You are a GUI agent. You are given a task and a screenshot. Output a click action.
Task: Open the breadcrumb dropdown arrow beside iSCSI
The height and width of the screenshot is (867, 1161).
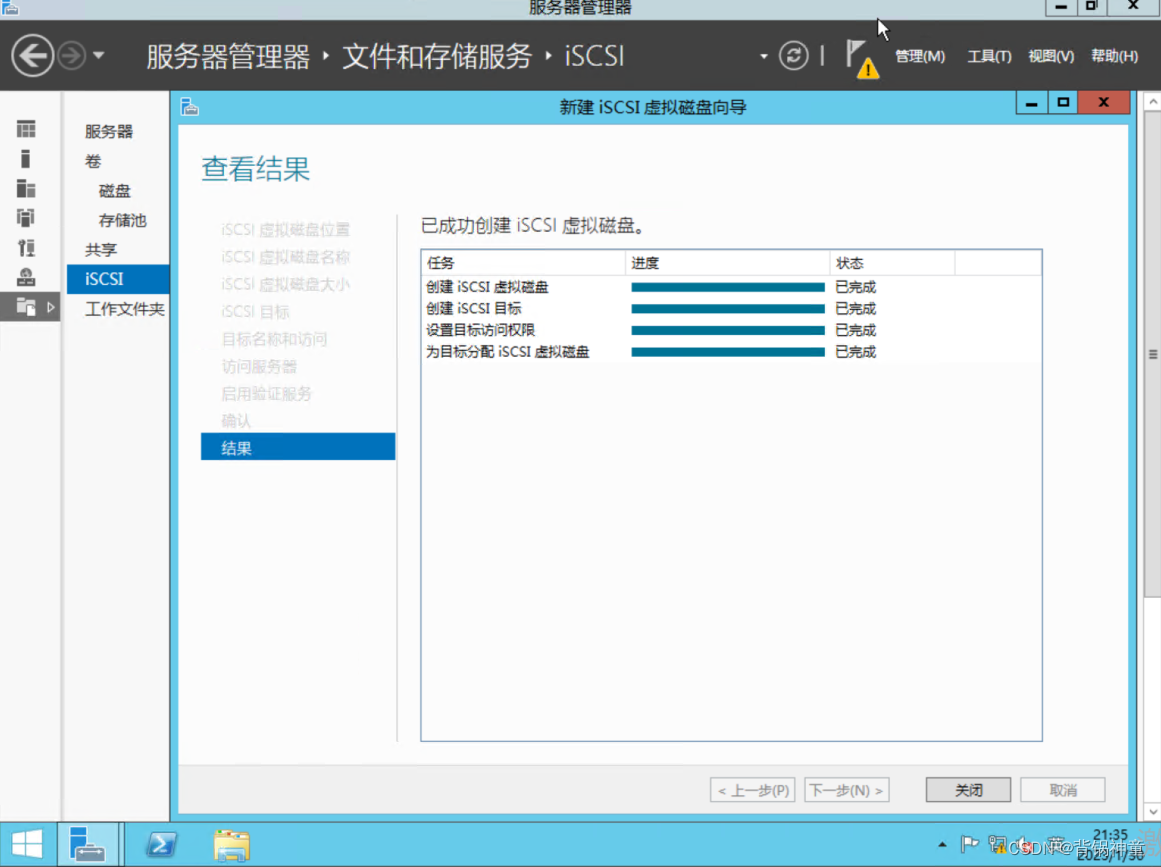point(763,57)
